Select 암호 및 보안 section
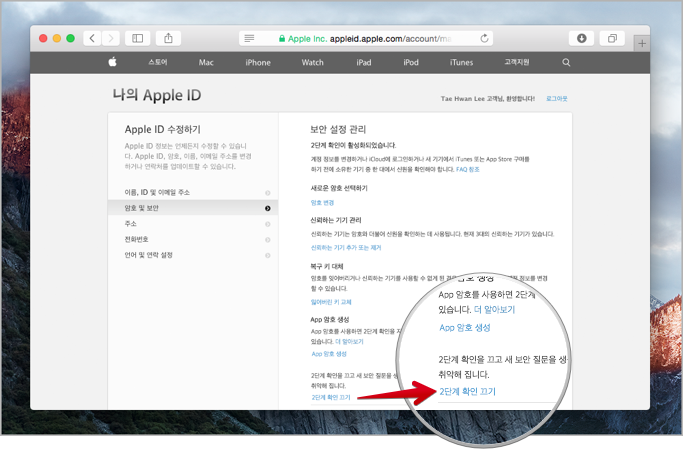 point(193,208)
